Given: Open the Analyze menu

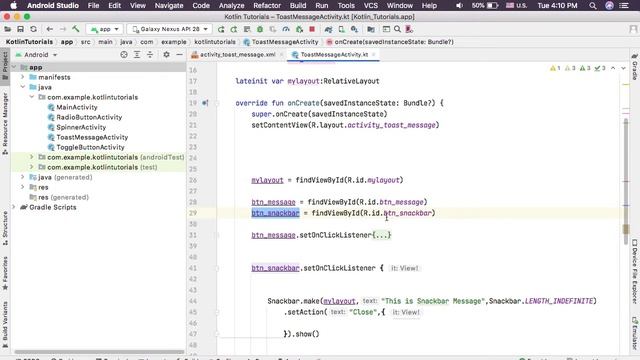Looking at the screenshot, I should coord(231,6).
